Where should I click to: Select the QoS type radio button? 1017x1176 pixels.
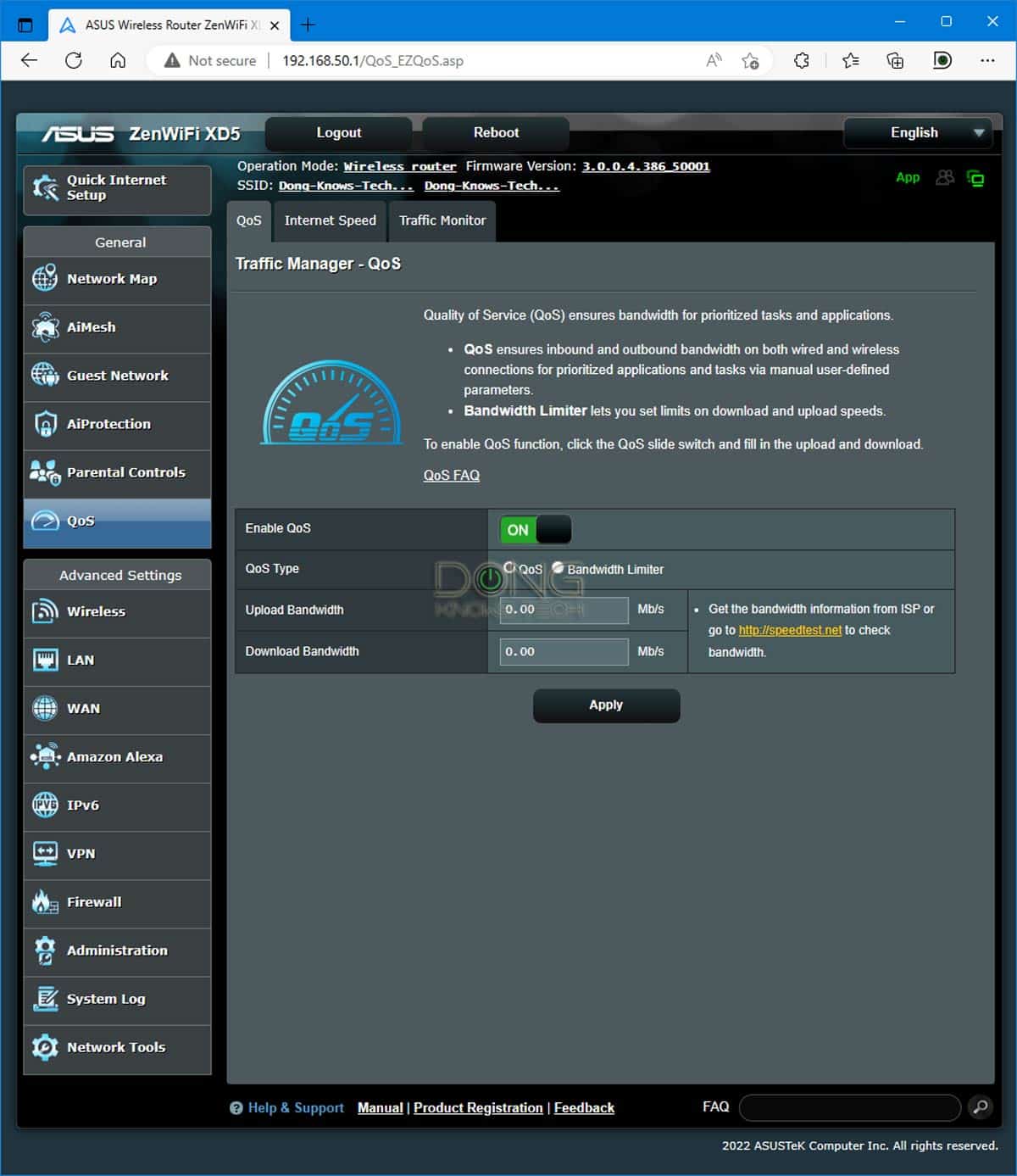[509, 567]
